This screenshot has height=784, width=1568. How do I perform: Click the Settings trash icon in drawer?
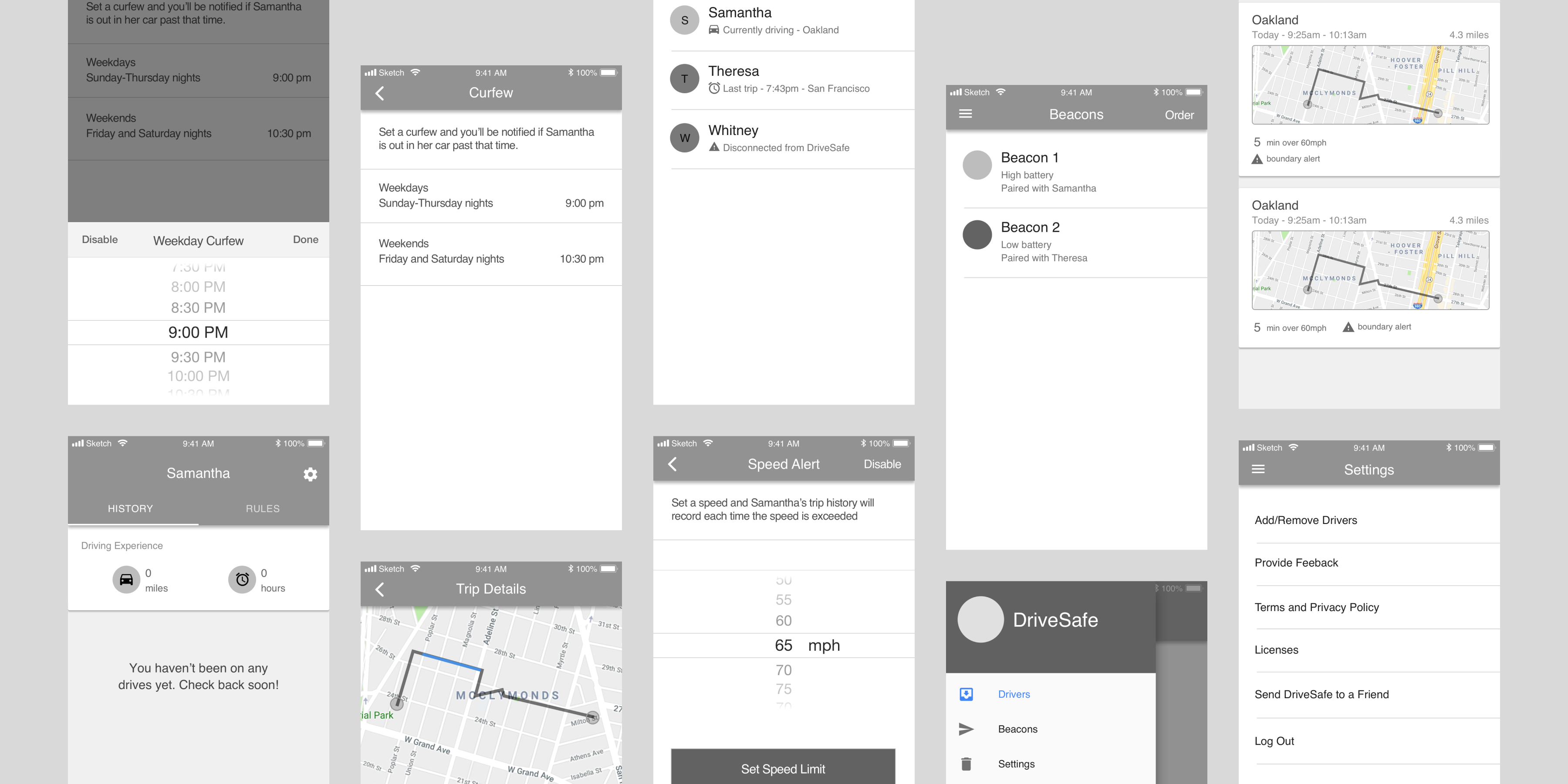point(966,764)
